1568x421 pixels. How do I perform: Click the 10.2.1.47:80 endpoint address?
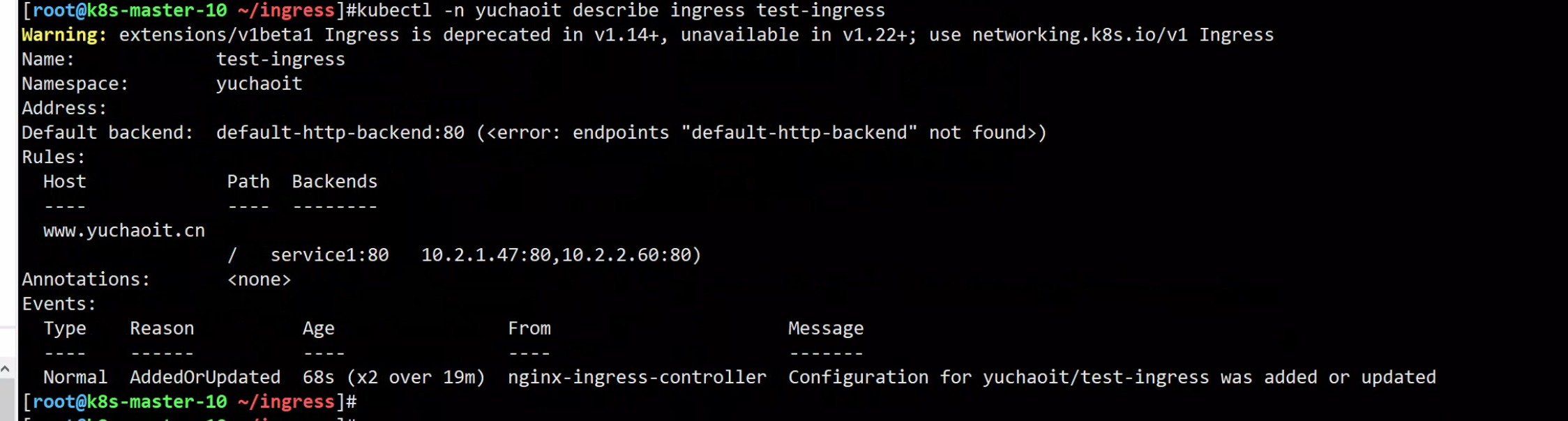[485, 255]
